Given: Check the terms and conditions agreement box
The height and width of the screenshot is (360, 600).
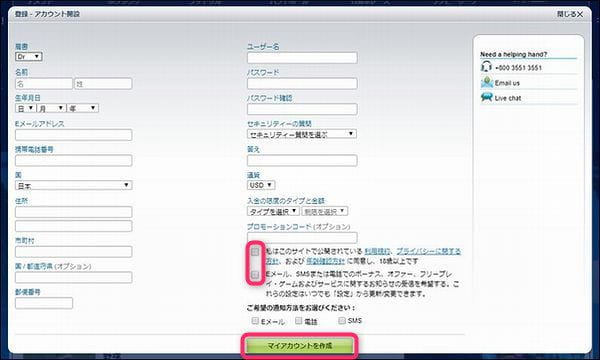Looking at the screenshot, I should tap(255, 252).
